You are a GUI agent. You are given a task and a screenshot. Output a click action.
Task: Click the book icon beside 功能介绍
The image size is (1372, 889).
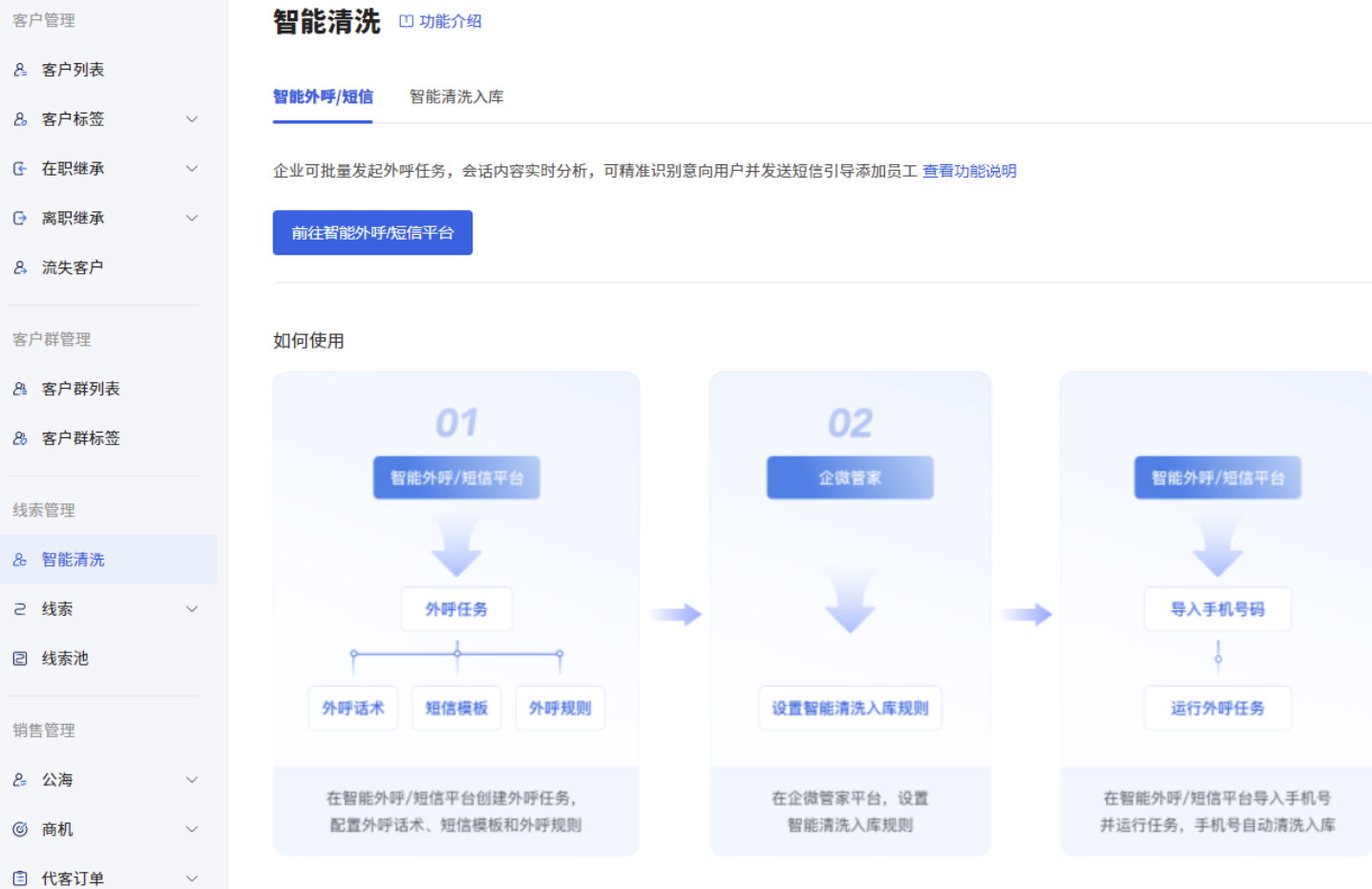pos(407,22)
